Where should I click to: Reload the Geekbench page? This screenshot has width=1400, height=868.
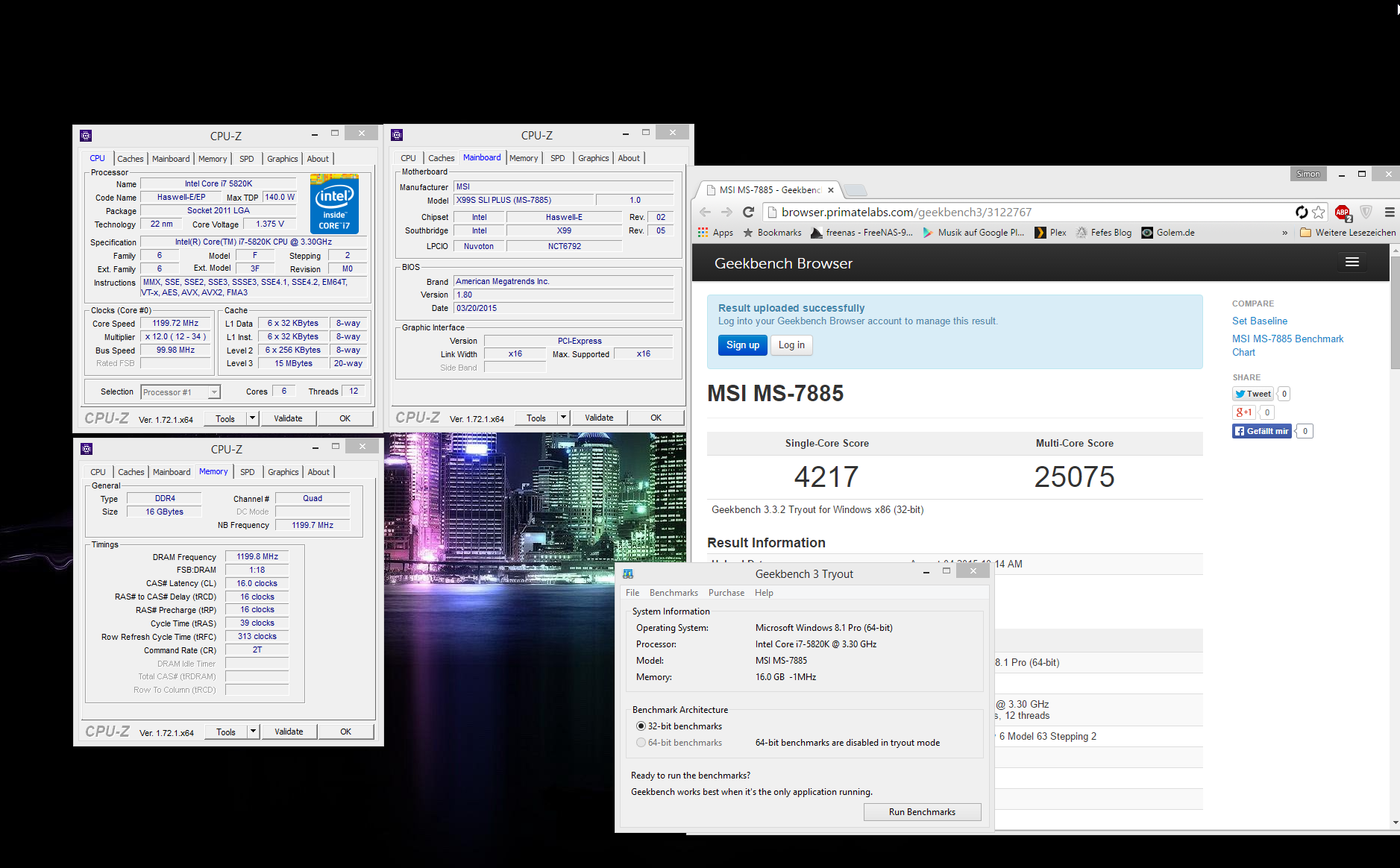click(748, 212)
